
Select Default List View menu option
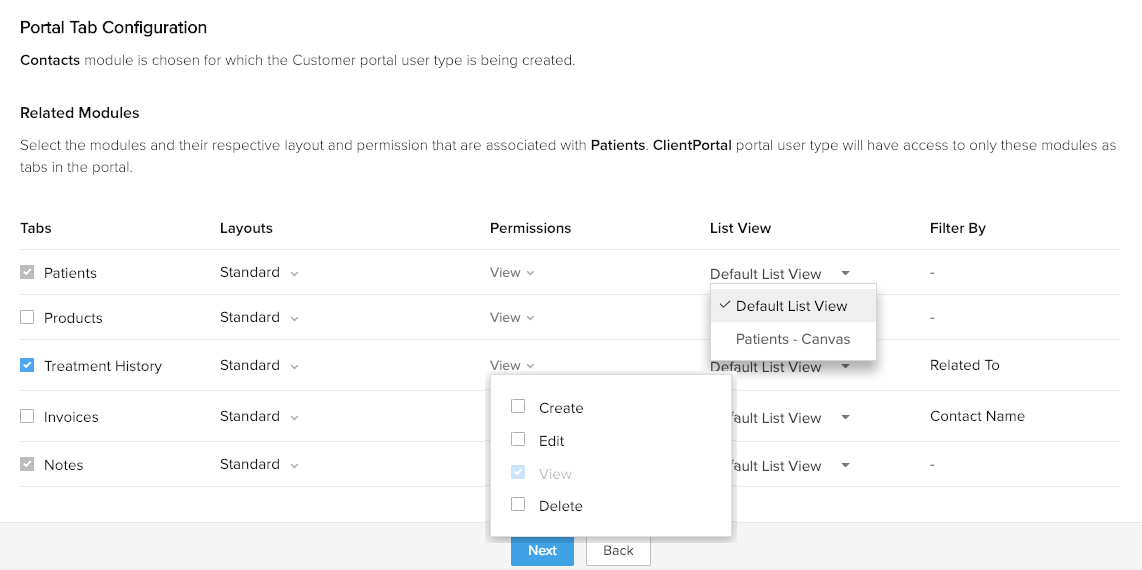pyautogui.click(x=791, y=306)
